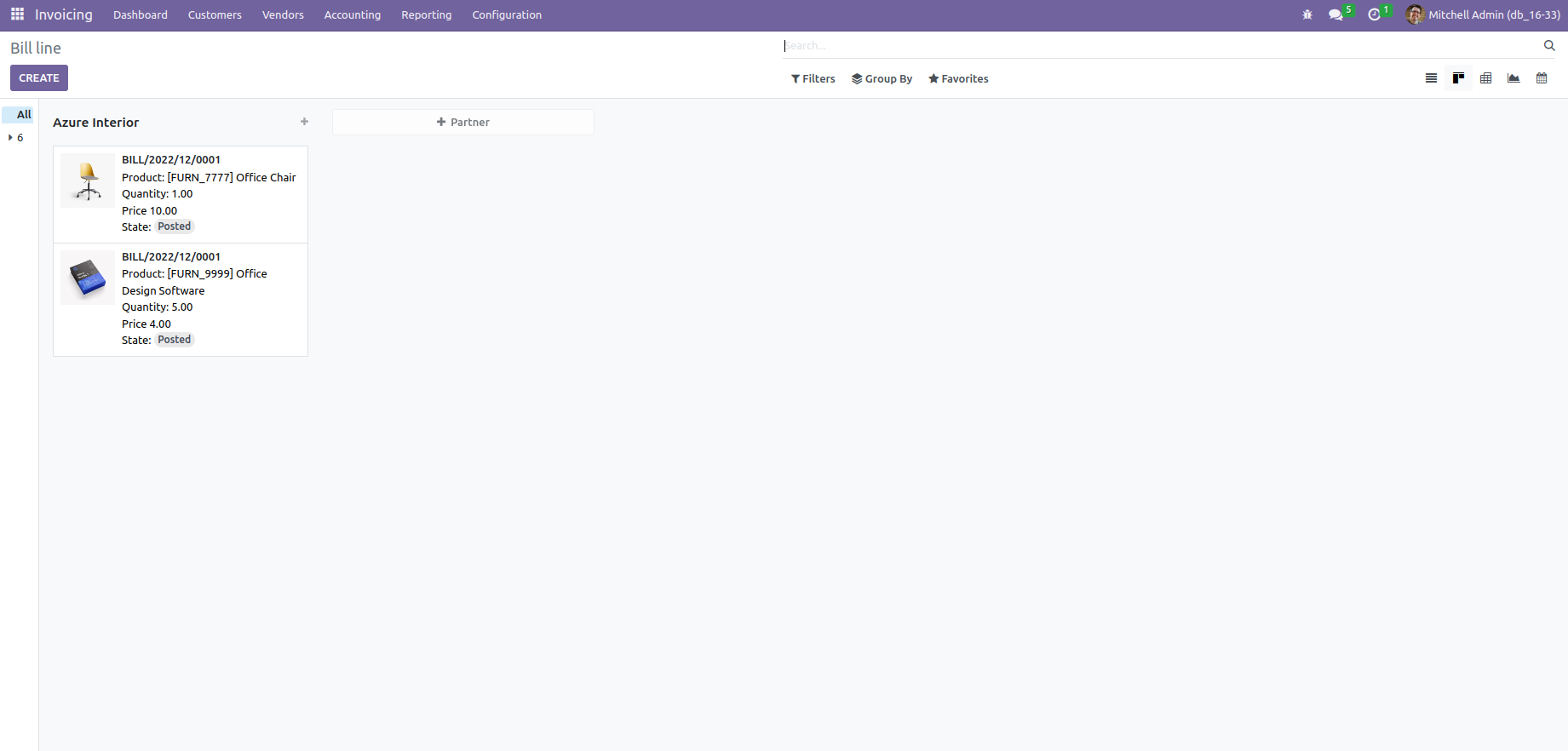Click the CREATE button
Viewport: 1568px width, 751px height.
click(39, 78)
